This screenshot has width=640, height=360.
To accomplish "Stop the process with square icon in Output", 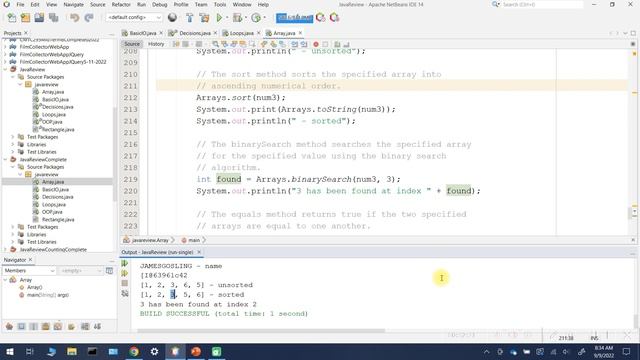I will click(124, 283).
